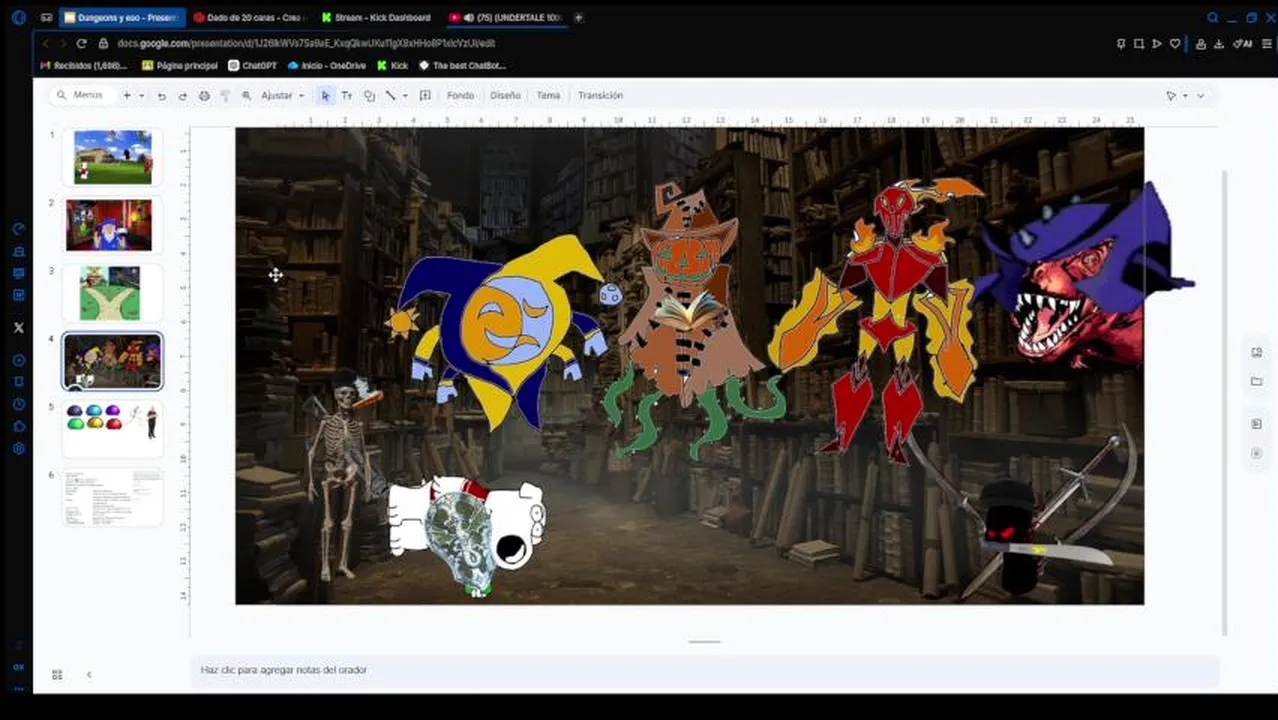Click the Menús search box
This screenshot has height=720, width=1278.
pyautogui.click(x=82, y=95)
